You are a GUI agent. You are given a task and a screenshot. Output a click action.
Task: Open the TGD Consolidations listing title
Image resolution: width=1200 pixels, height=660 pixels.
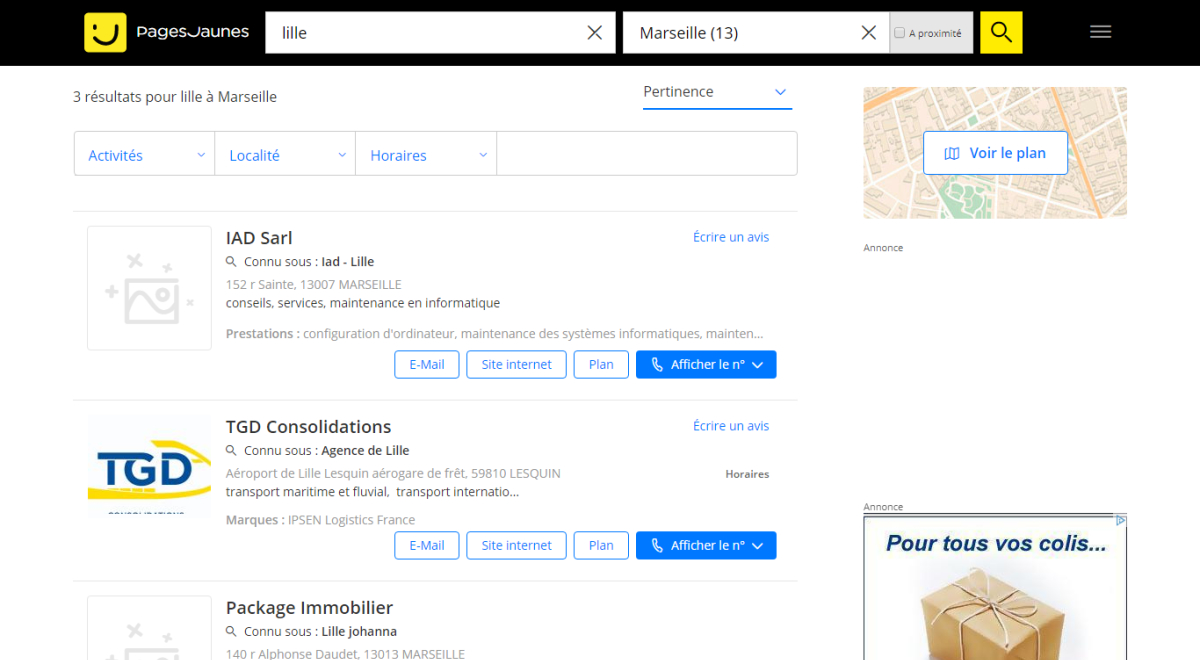pos(309,427)
